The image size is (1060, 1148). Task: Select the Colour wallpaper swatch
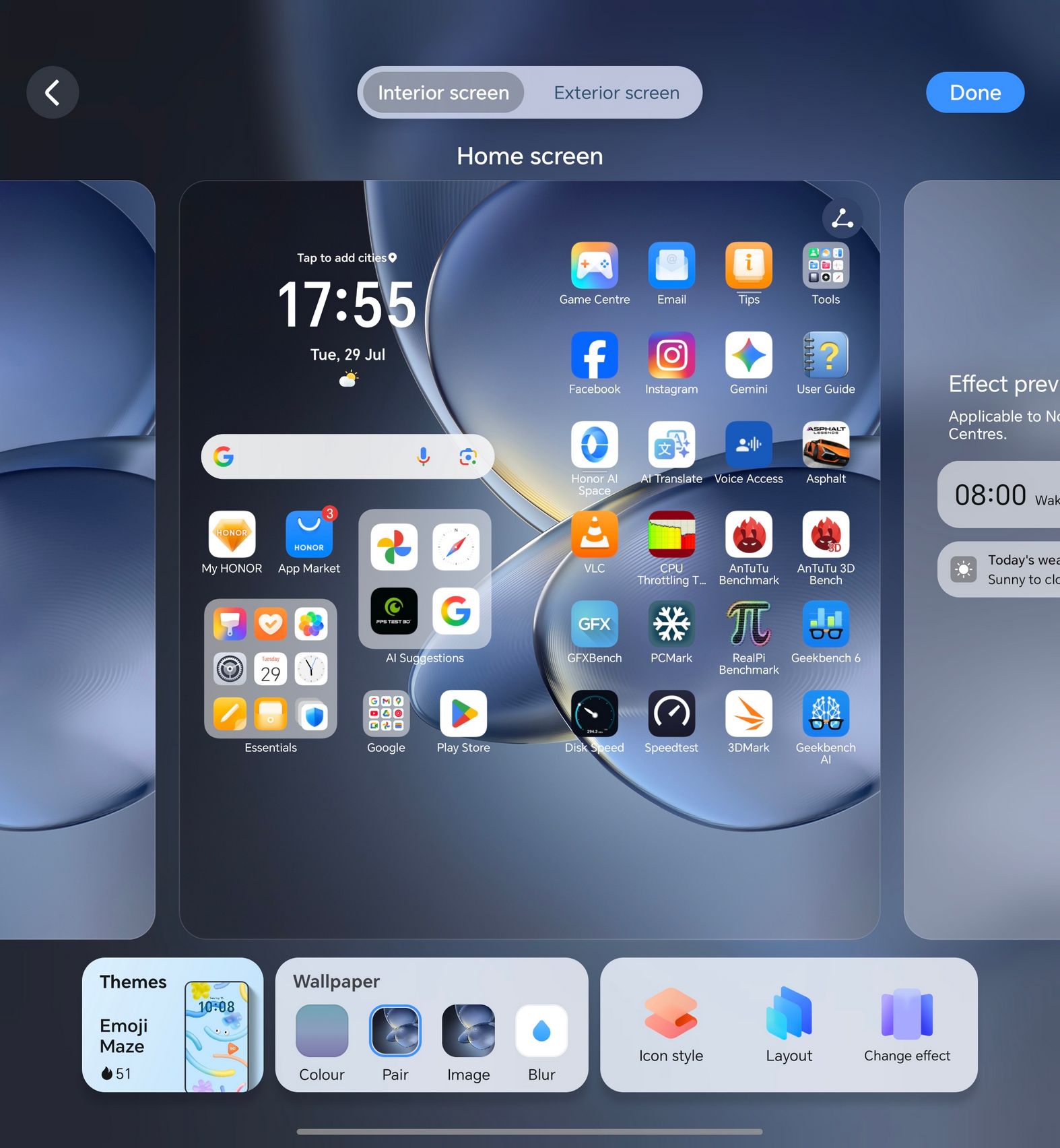pos(322,1031)
